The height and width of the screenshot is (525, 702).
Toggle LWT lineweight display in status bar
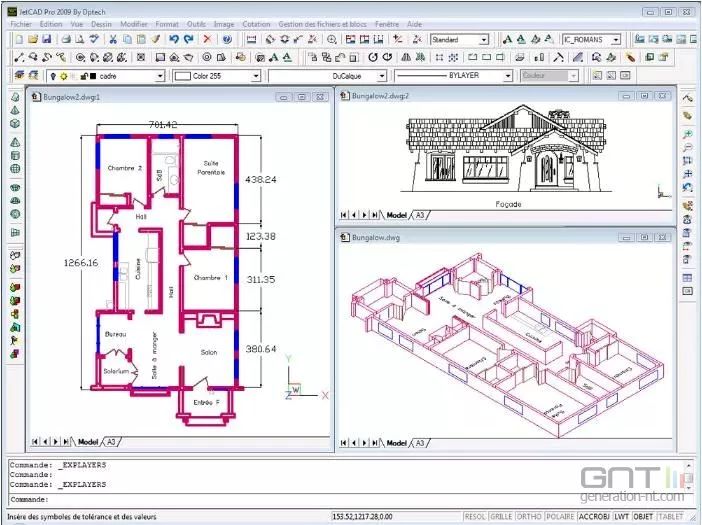(621, 517)
